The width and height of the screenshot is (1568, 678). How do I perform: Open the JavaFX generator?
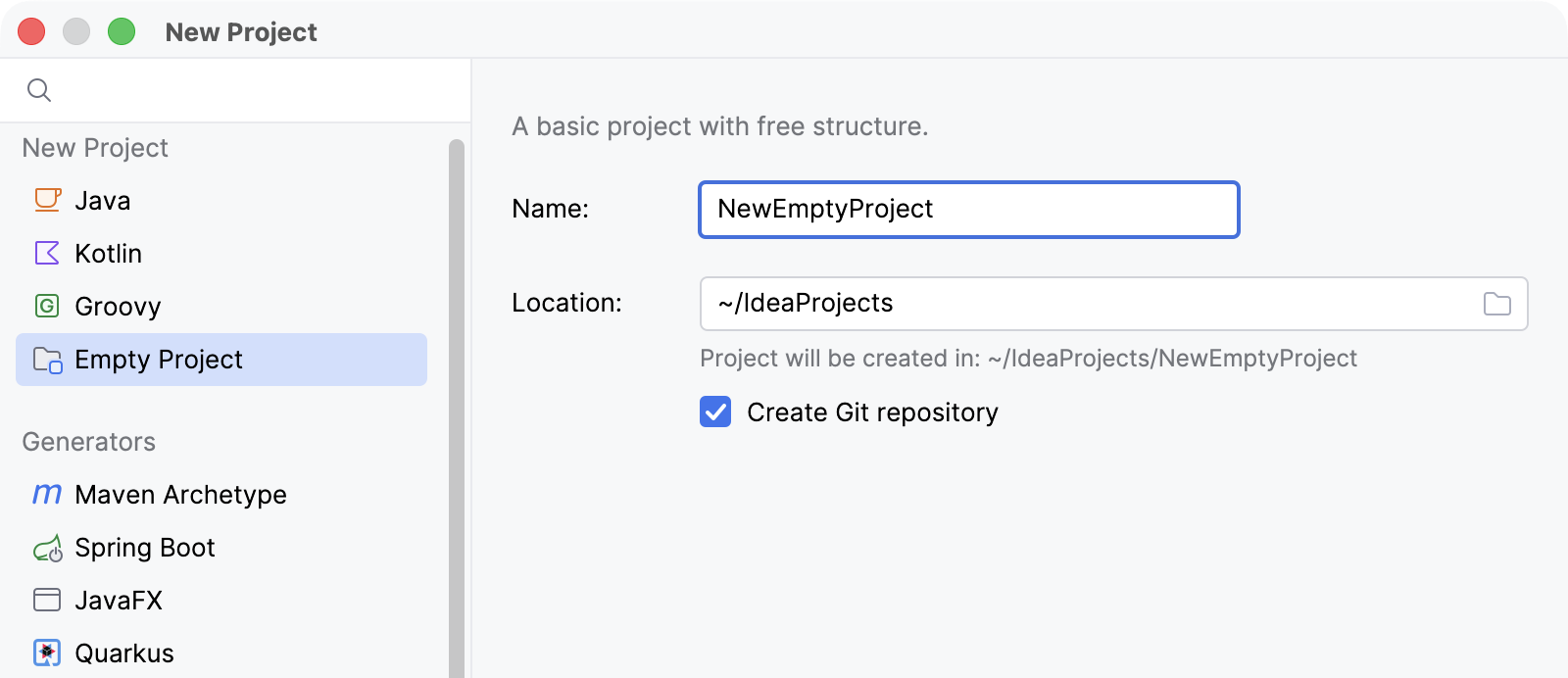coord(221,600)
